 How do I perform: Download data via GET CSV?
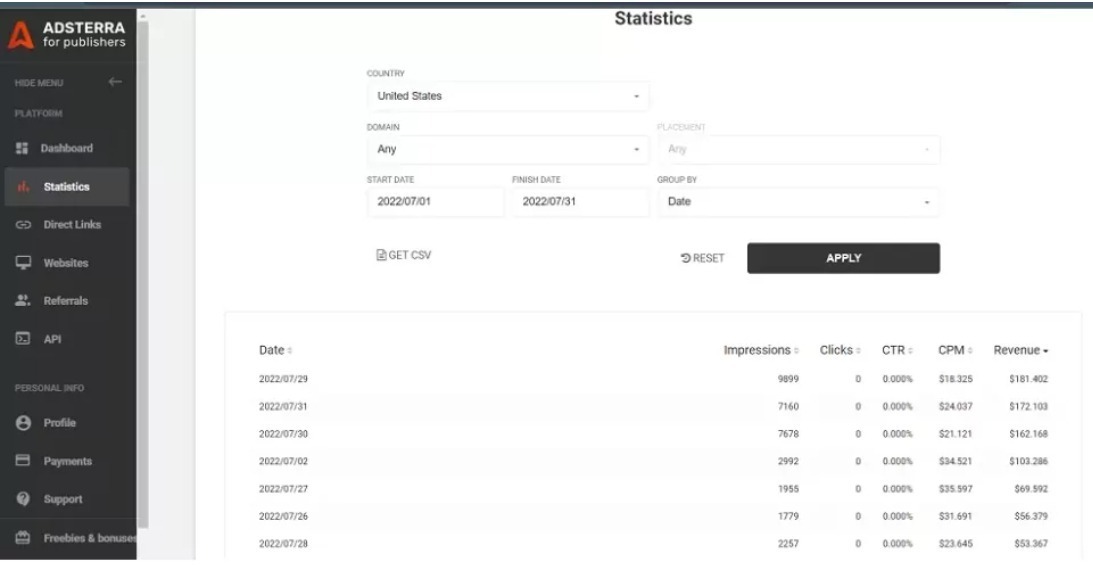(404, 255)
